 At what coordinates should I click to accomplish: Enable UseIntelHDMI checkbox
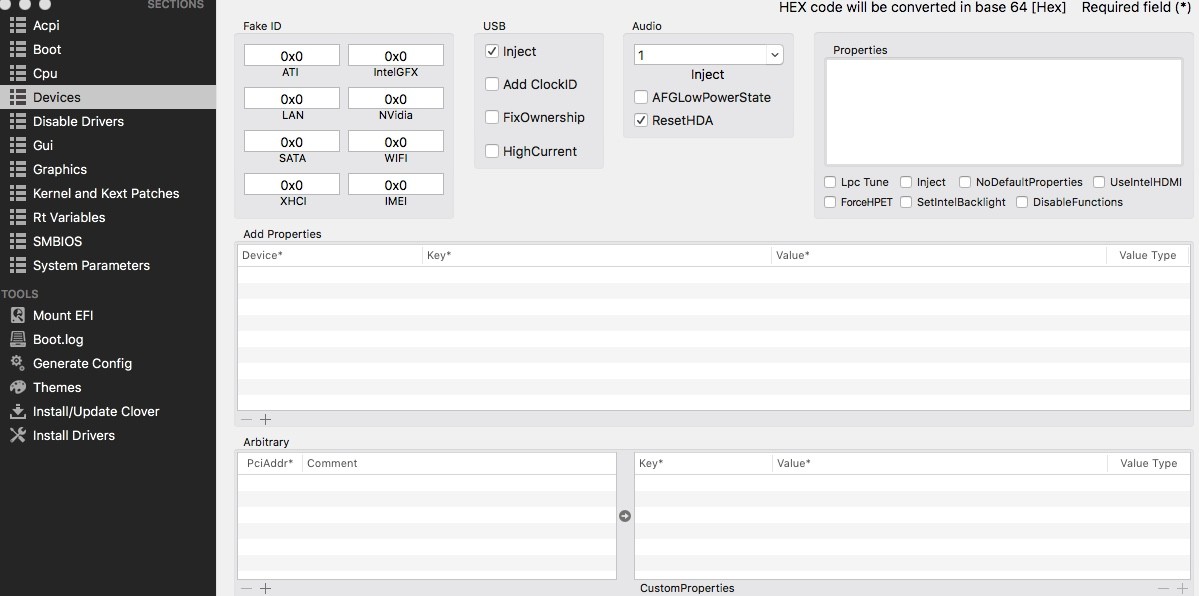(1099, 182)
